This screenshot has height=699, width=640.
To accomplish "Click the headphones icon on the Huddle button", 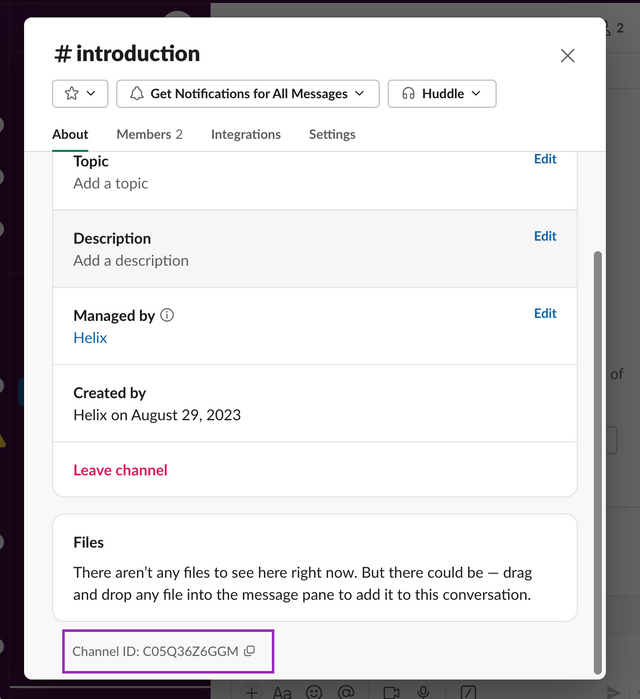I will pos(408,94).
